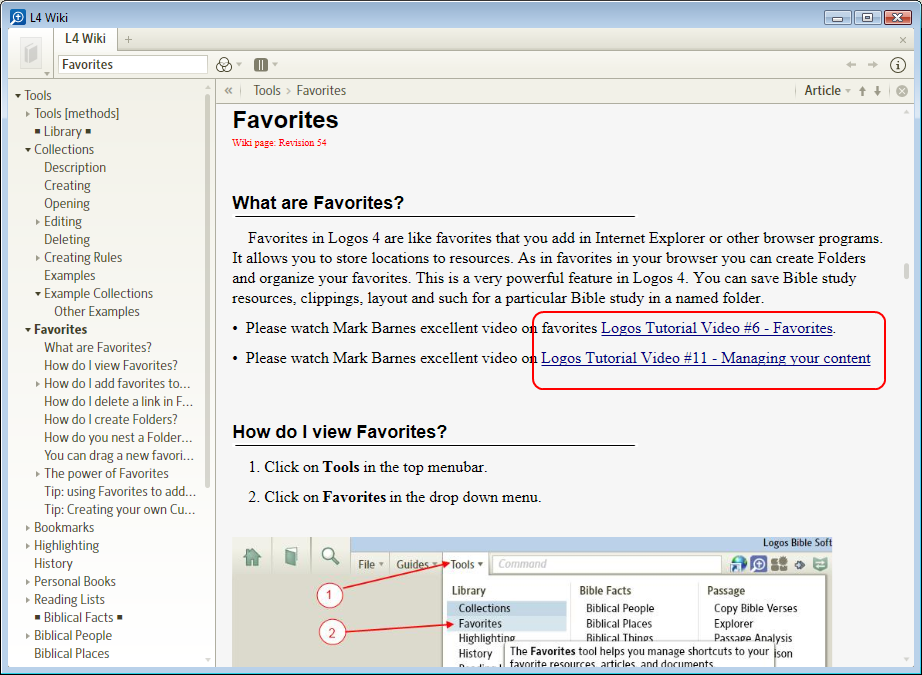Click the circled X icon in locator bar
Viewport: 922px width, 675px height.
click(x=902, y=91)
